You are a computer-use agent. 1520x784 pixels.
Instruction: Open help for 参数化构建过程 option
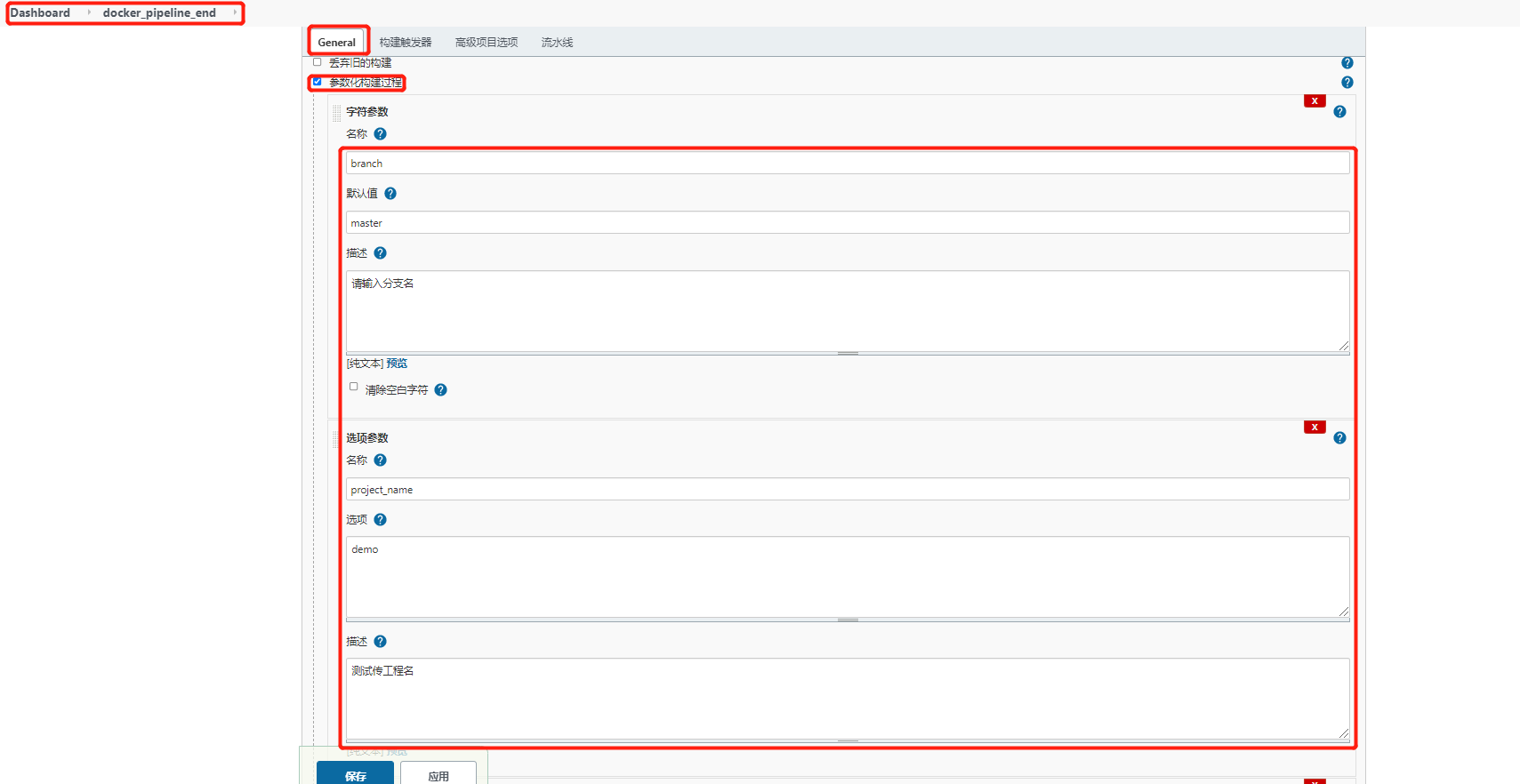point(1347,83)
